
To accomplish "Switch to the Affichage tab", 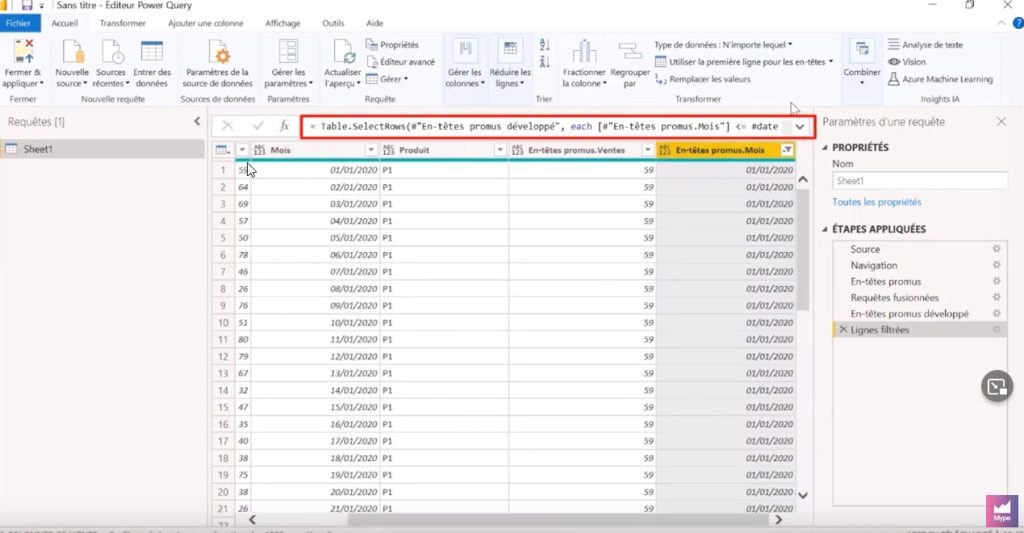I will tap(283, 23).
